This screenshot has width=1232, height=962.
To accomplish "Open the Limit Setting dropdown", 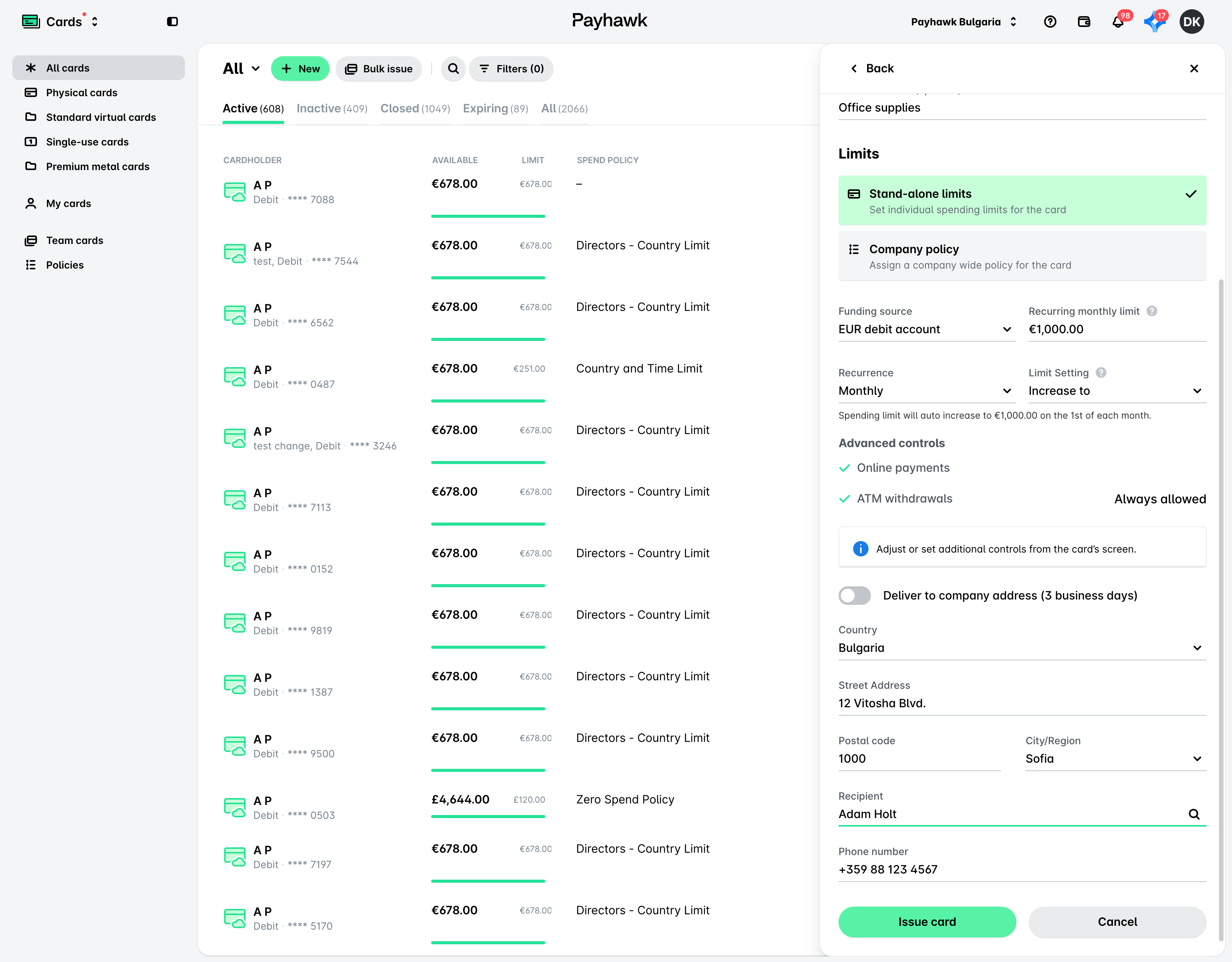I will coord(1117,391).
